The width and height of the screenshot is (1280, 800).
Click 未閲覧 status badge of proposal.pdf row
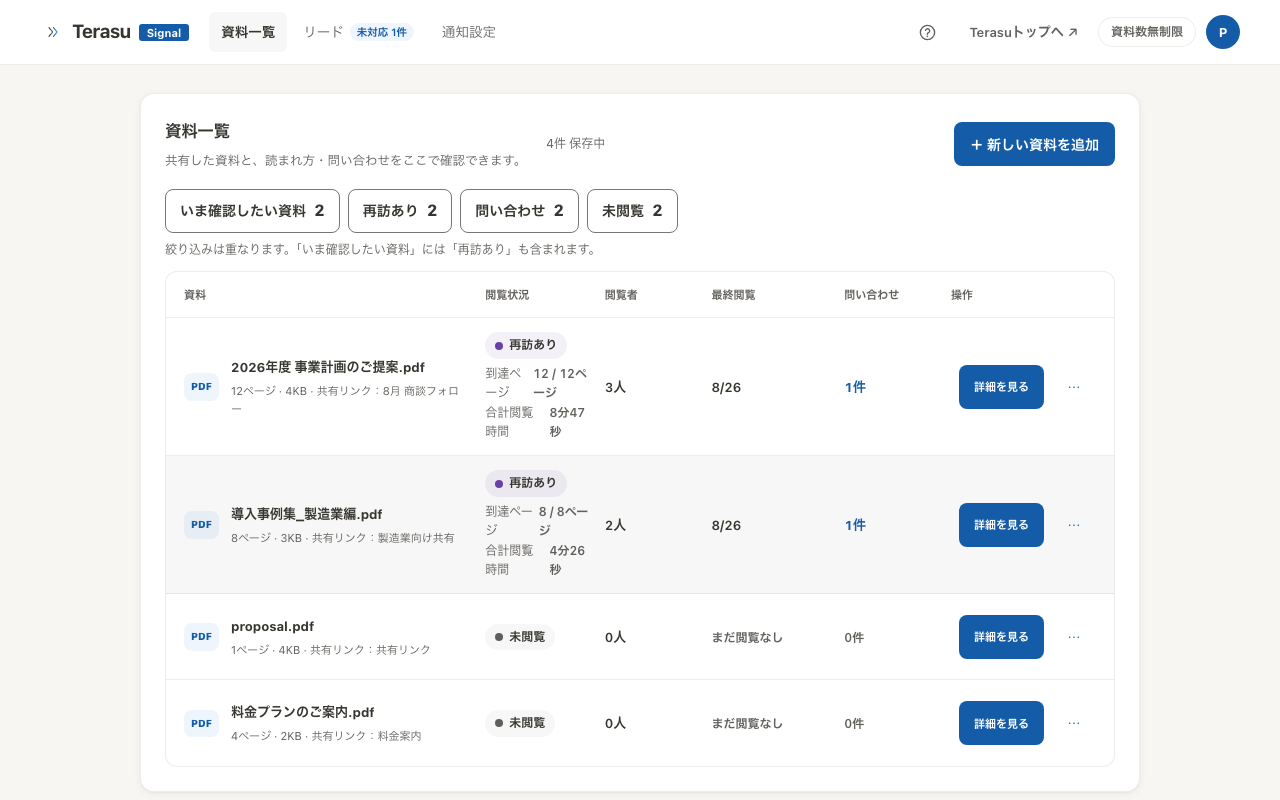520,637
